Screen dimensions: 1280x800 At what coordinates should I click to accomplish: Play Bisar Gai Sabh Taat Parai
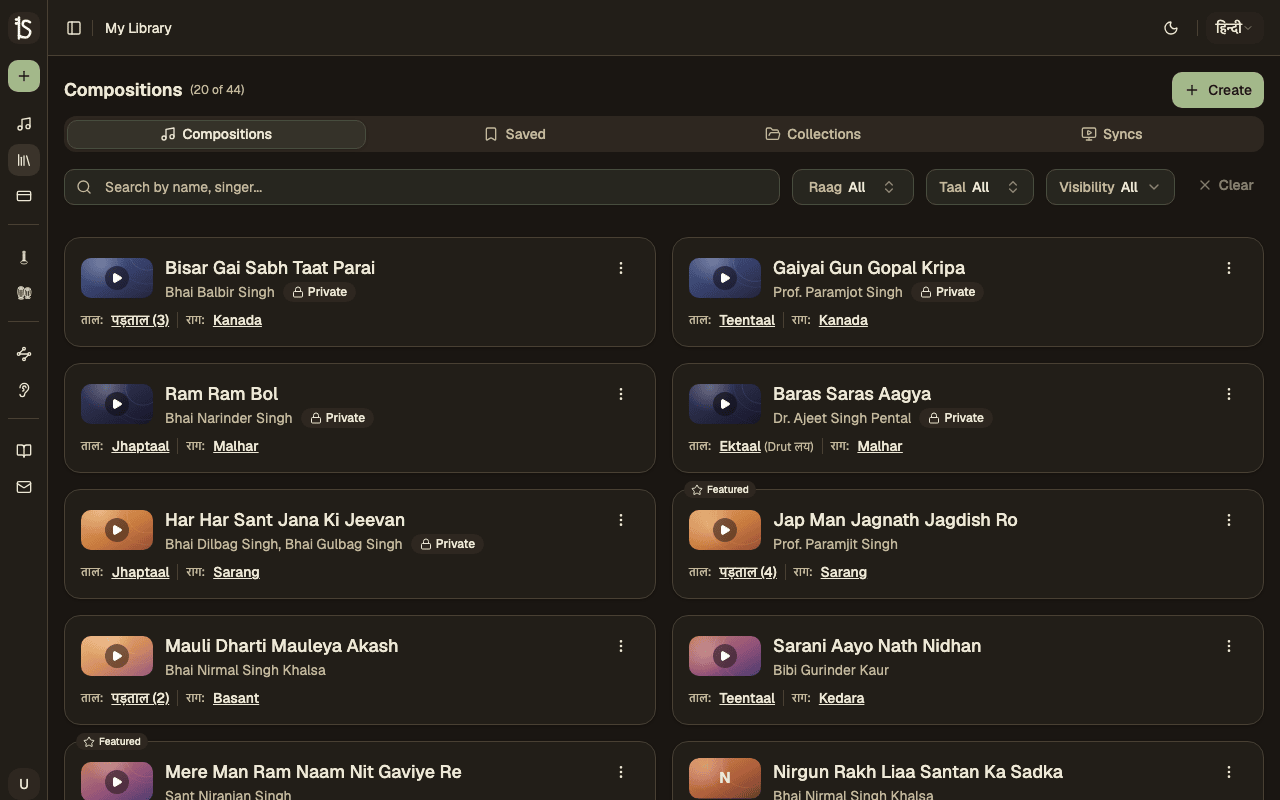point(117,278)
